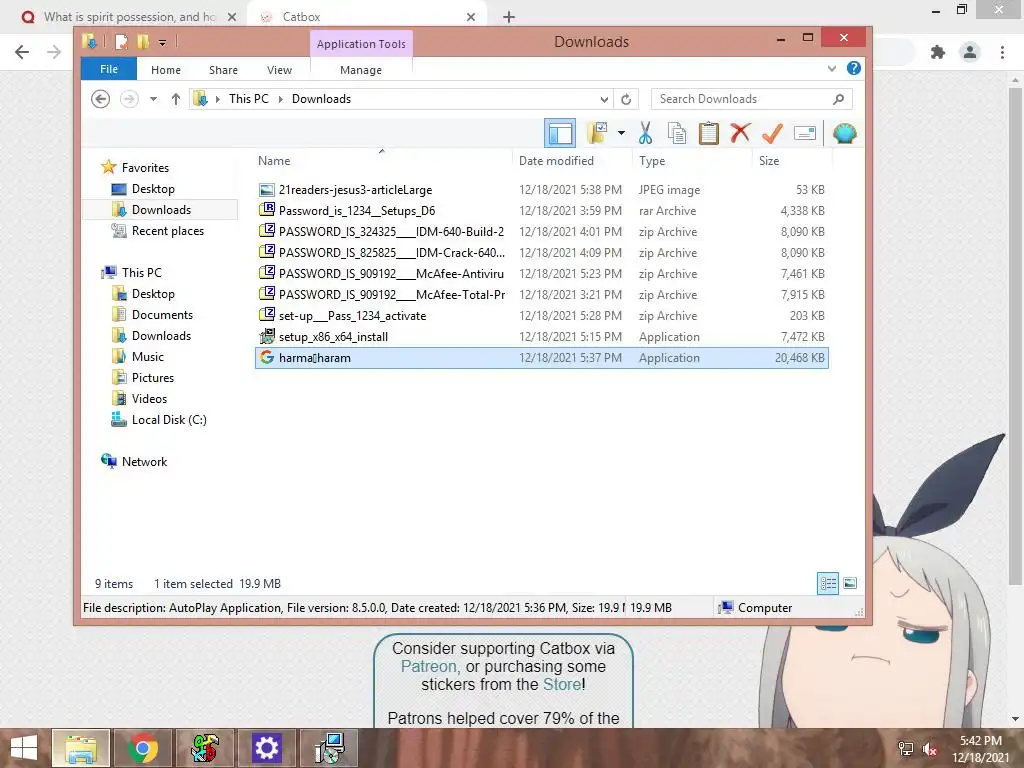Switch to the spirit possession browser tab

(128, 17)
